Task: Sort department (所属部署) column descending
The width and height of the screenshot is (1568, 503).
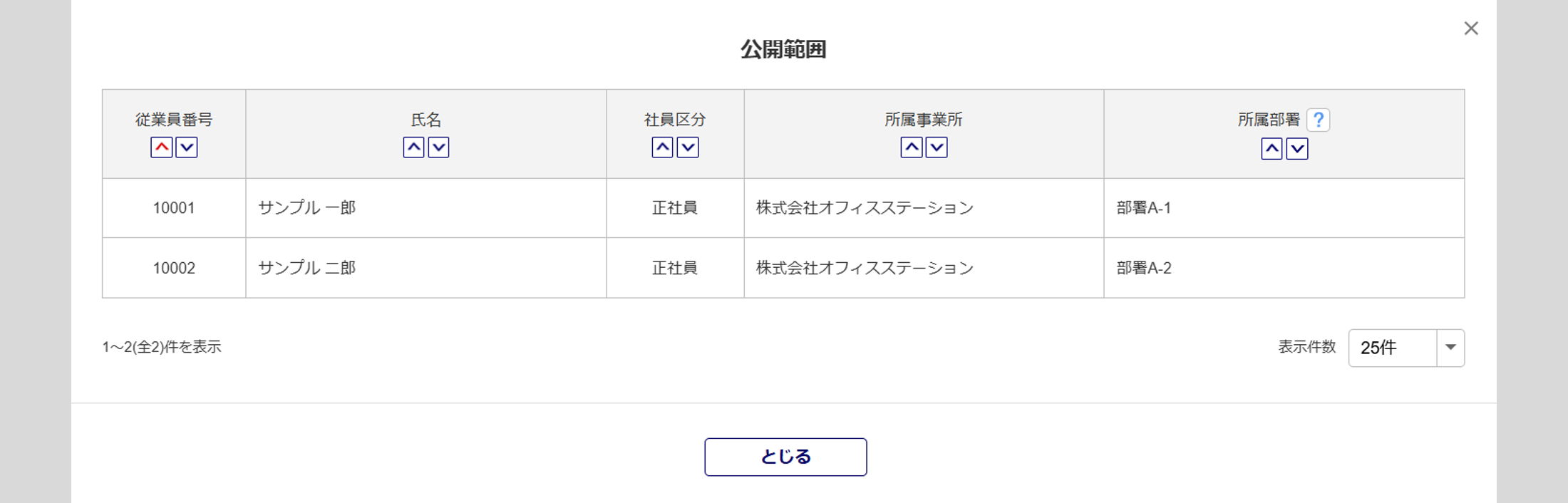Action: point(1297,149)
